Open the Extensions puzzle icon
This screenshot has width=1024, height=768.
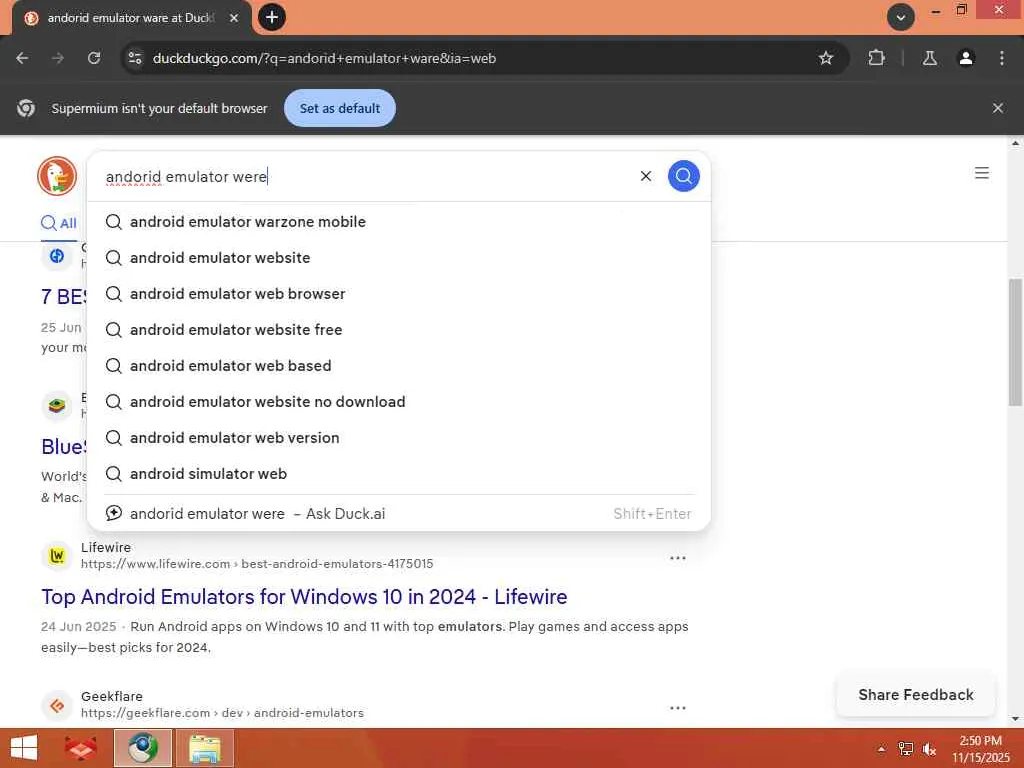tap(876, 58)
